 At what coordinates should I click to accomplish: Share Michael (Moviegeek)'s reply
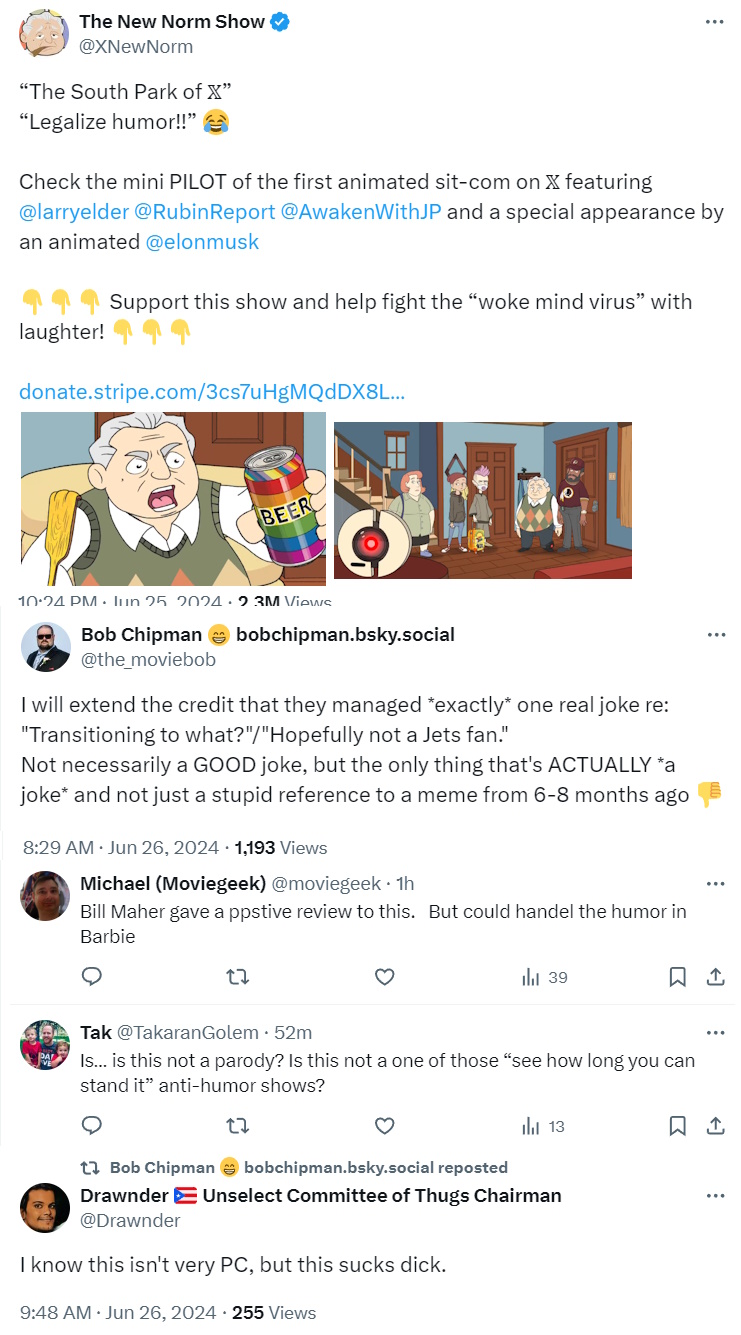(x=715, y=977)
